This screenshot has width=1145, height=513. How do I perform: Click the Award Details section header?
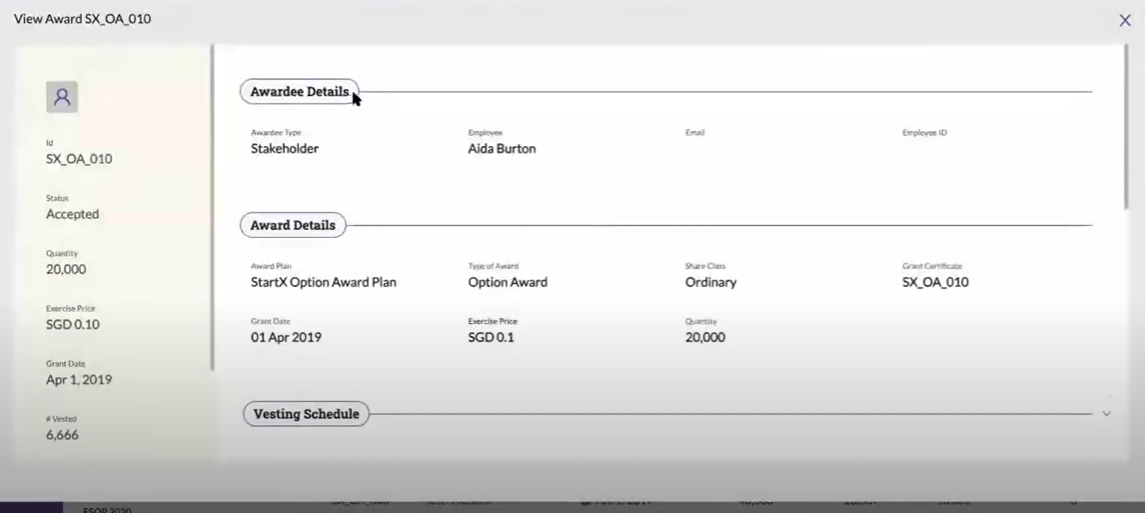pyautogui.click(x=293, y=225)
